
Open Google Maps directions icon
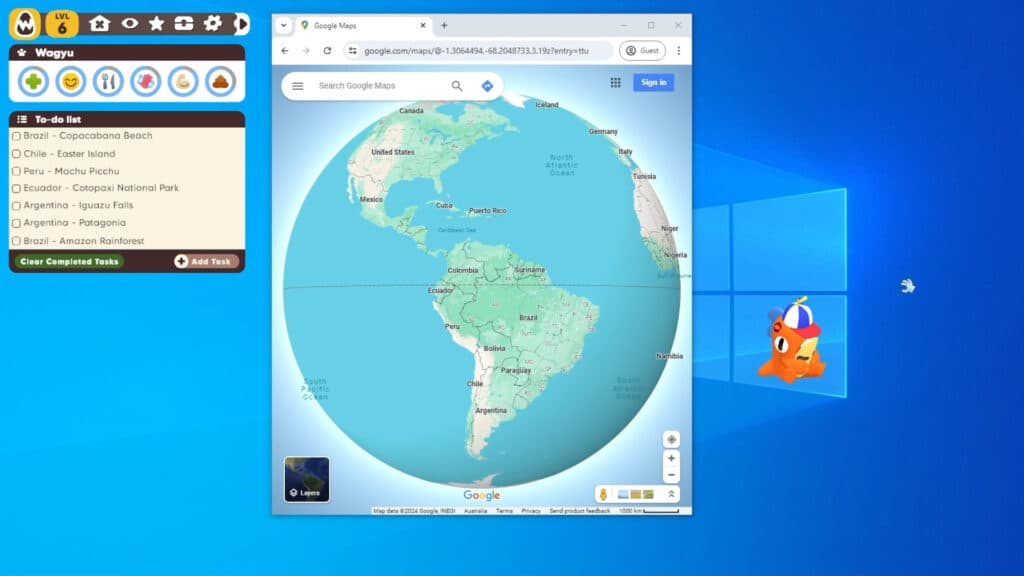click(487, 86)
